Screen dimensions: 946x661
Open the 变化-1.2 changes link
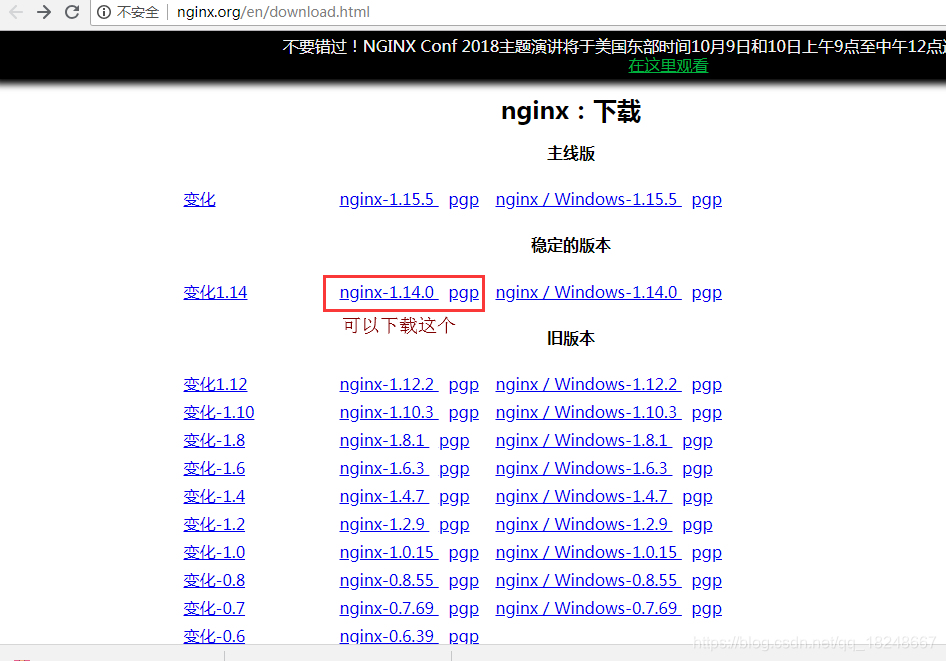[214, 525]
